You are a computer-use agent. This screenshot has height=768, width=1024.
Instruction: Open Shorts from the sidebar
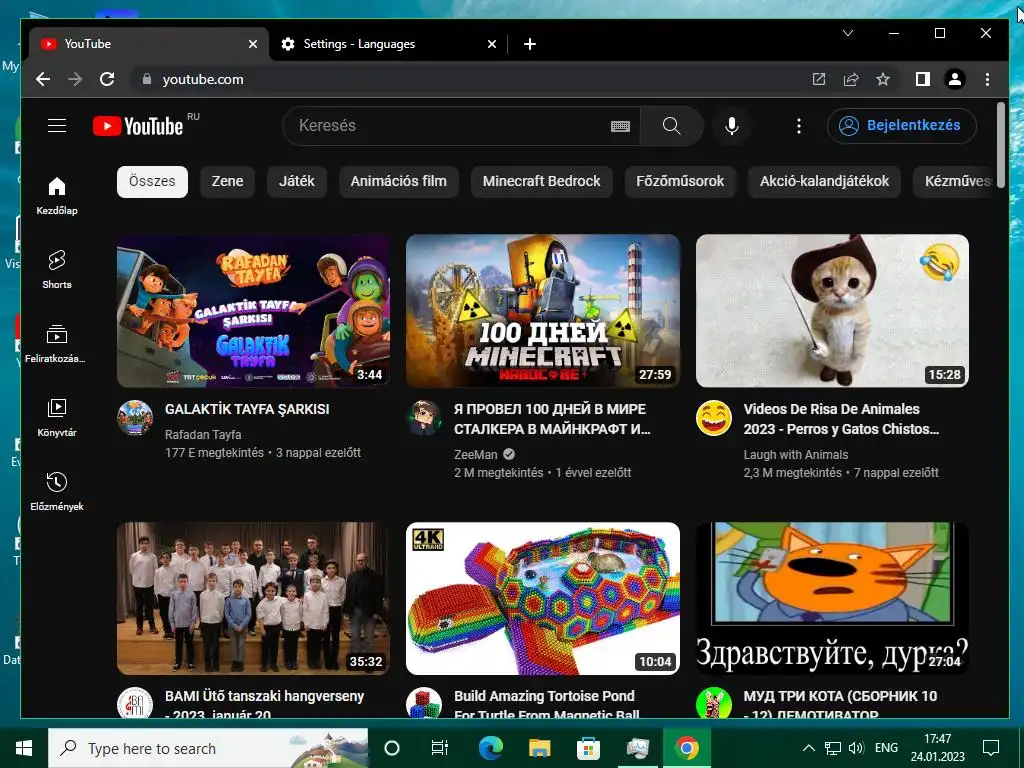coord(57,270)
